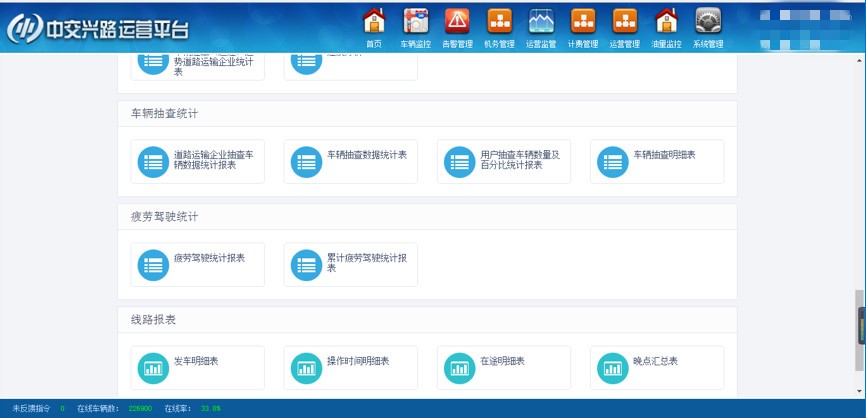Open 道路运输企业抽查车辆数据统计报表 report
Image resolution: width=866 pixels, height=418 pixels.
[x=198, y=161]
